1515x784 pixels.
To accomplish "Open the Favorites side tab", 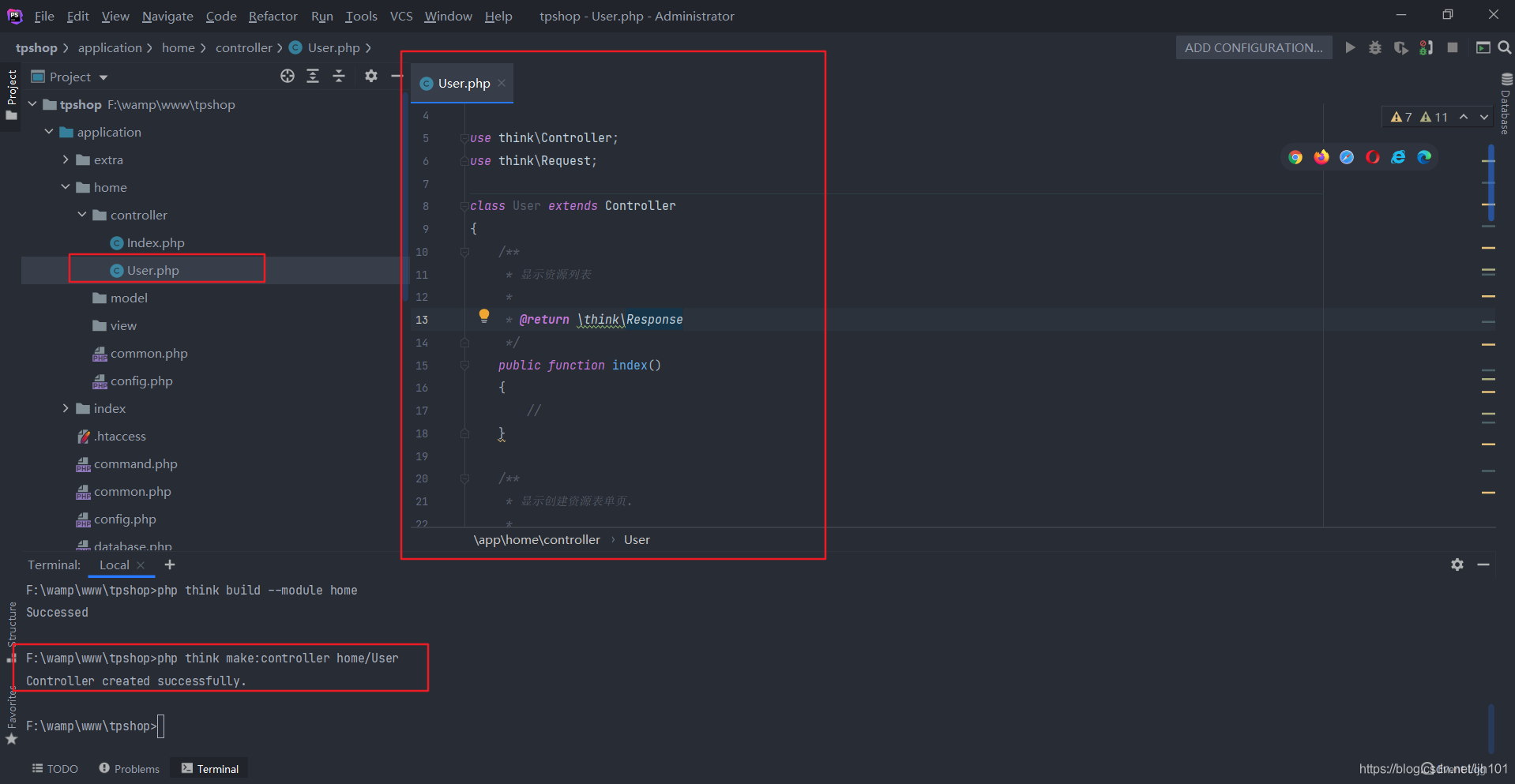I will [11, 716].
